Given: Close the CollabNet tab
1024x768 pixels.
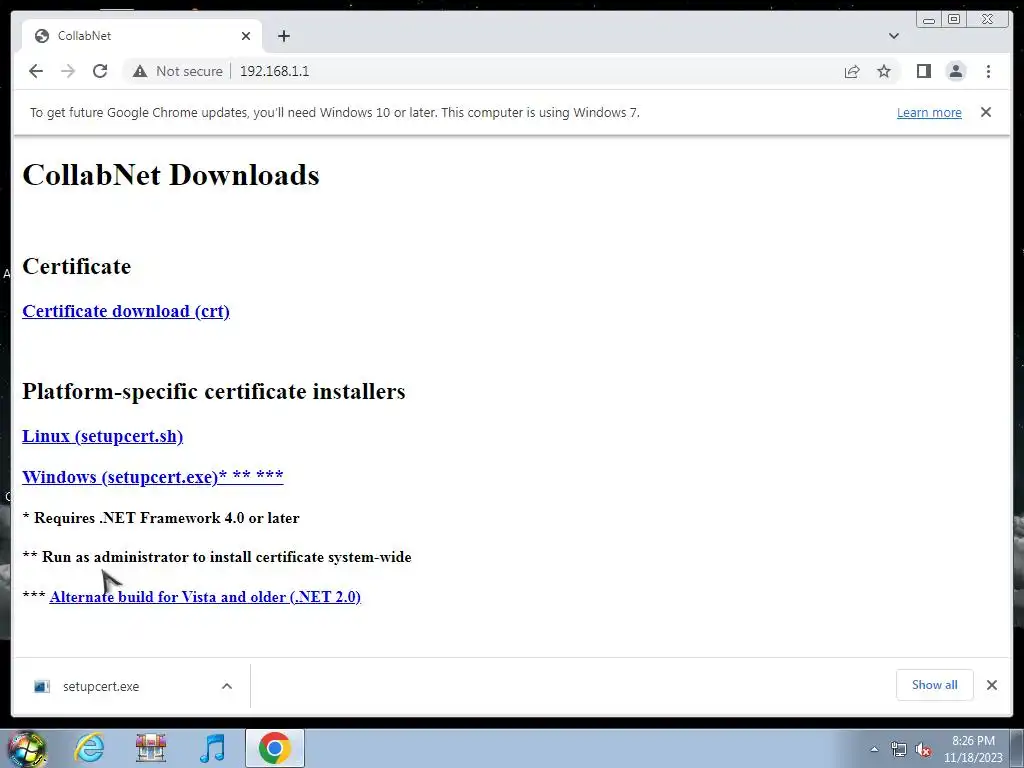Looking at the screenshot, I should pos(246,36).
